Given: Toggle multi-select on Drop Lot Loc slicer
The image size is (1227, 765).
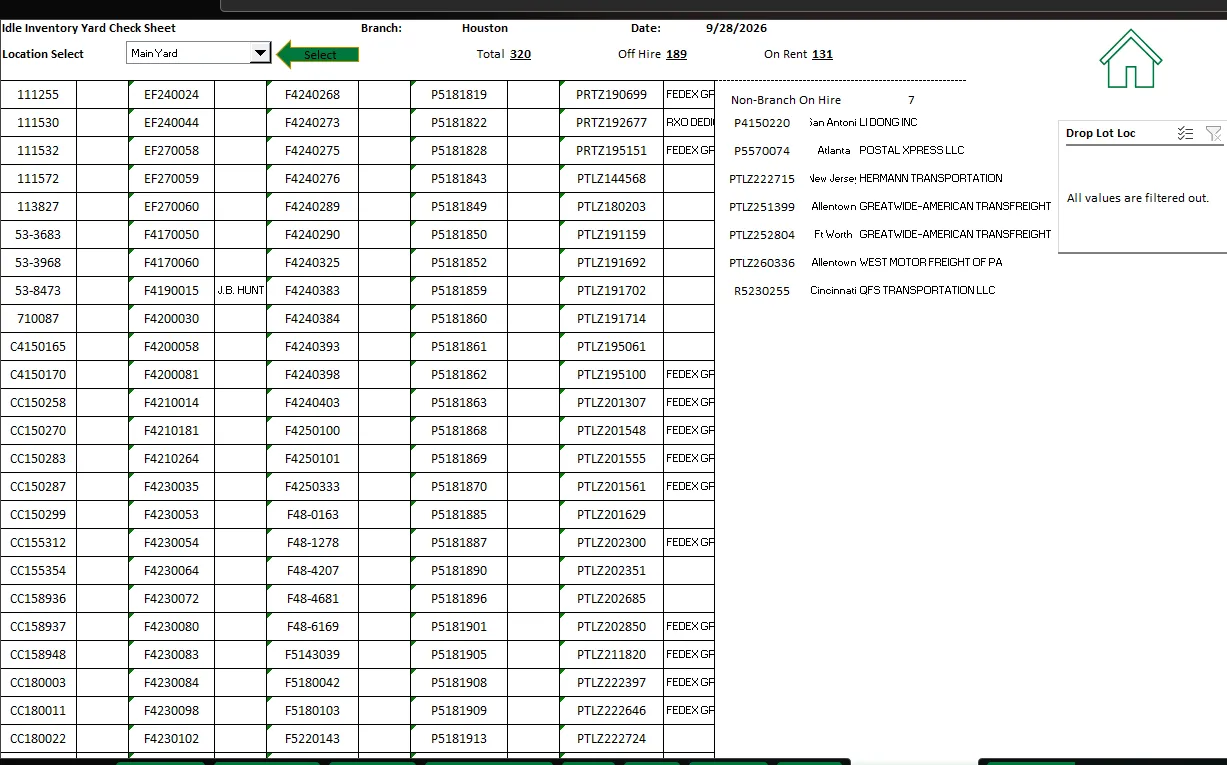Looking at the screenshot, I should click(x=1185, y=133).
